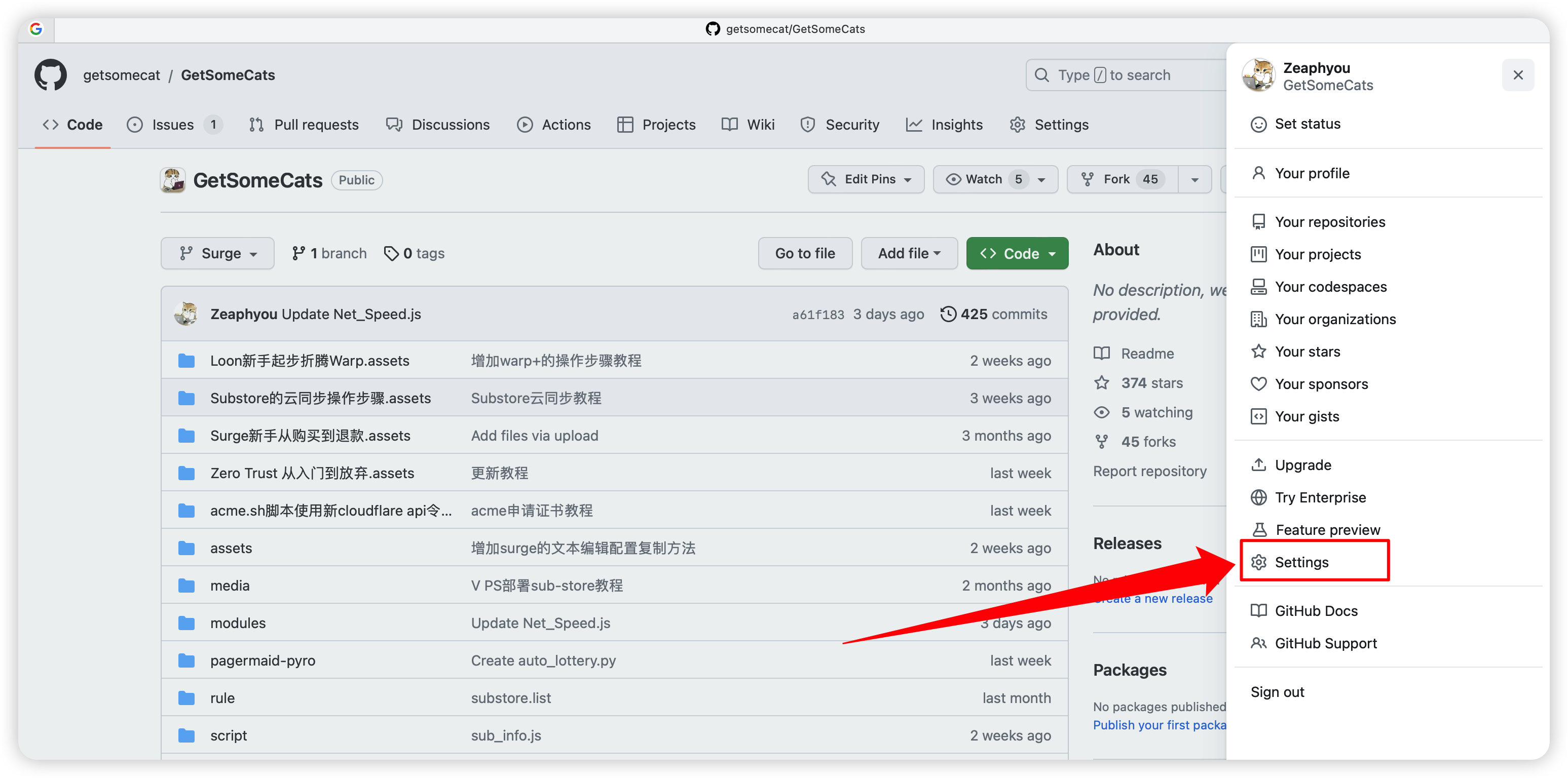Screen dimensions: 1568x778
Task: Expand the green Code dropdown
Action: 1017,253
